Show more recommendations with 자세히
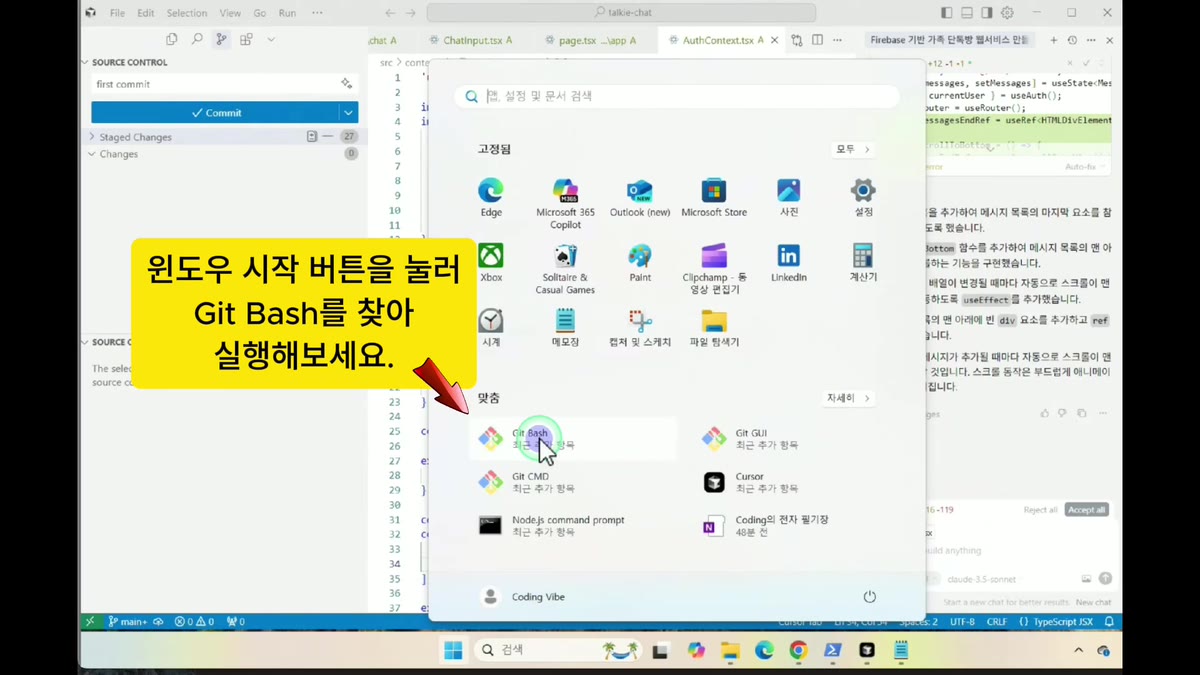The width and height of the screenshot is (1200, 675). tap(848, 398)
